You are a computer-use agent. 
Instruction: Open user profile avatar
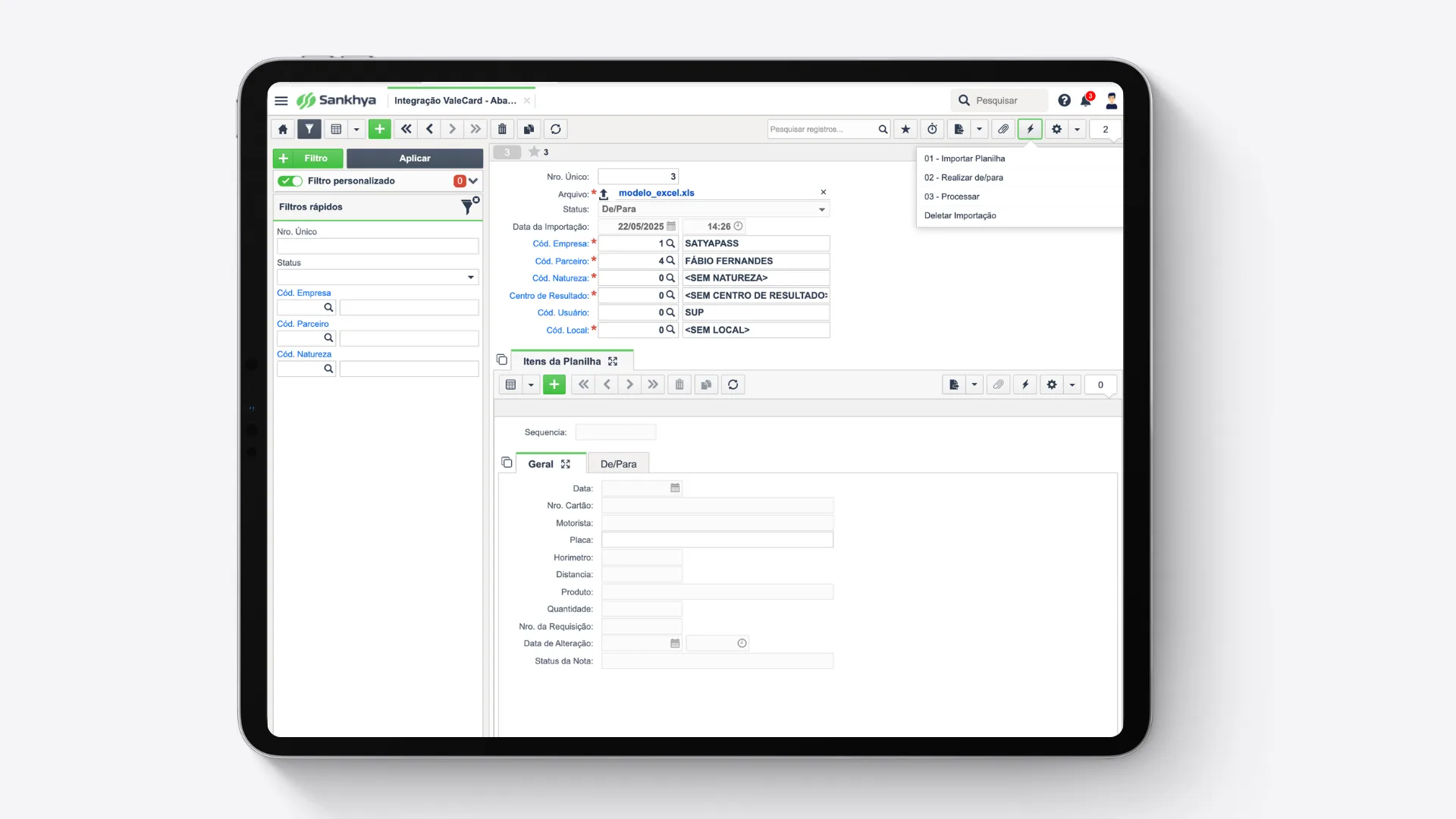coord(1112,100)
